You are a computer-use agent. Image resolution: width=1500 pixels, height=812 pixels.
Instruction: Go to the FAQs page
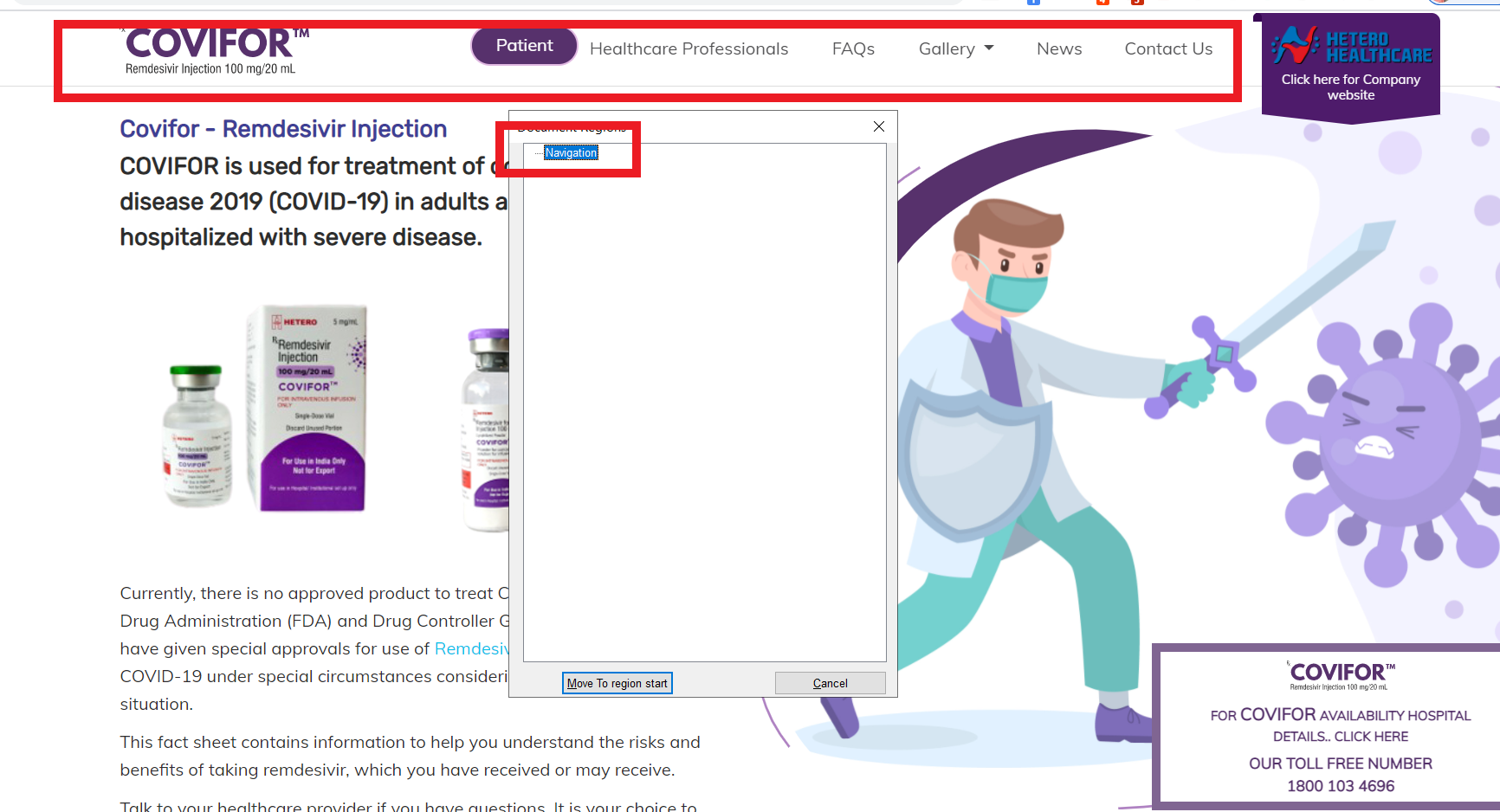[853, 49]
